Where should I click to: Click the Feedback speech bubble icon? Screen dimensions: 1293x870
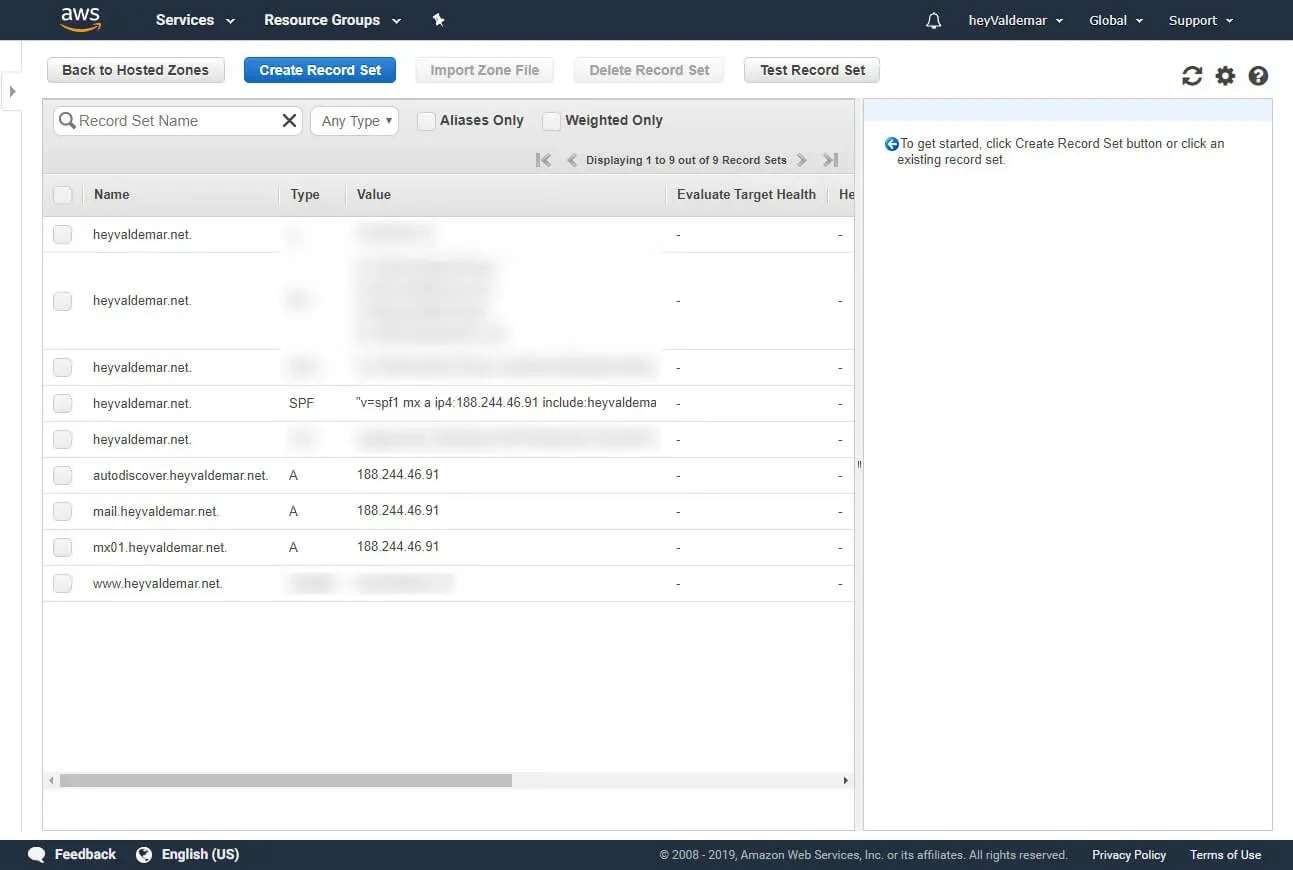(37, 855)
